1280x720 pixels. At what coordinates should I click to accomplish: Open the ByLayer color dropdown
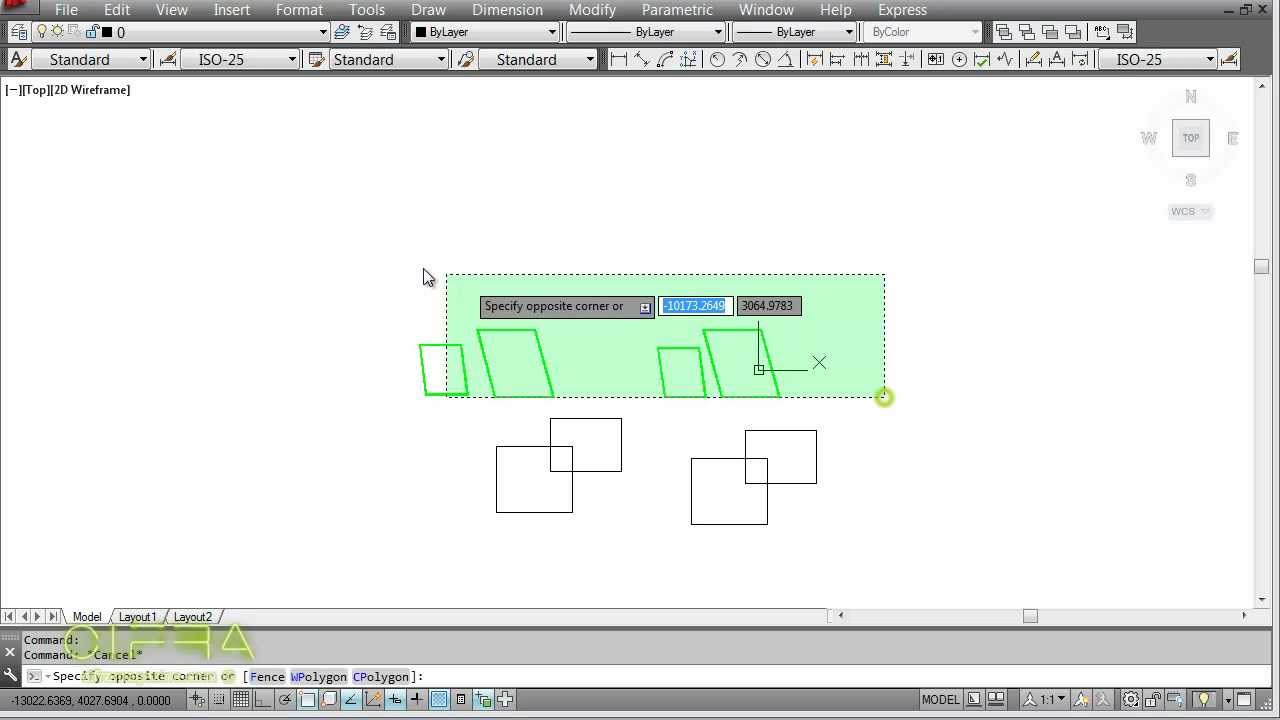(x=485, y=32)
